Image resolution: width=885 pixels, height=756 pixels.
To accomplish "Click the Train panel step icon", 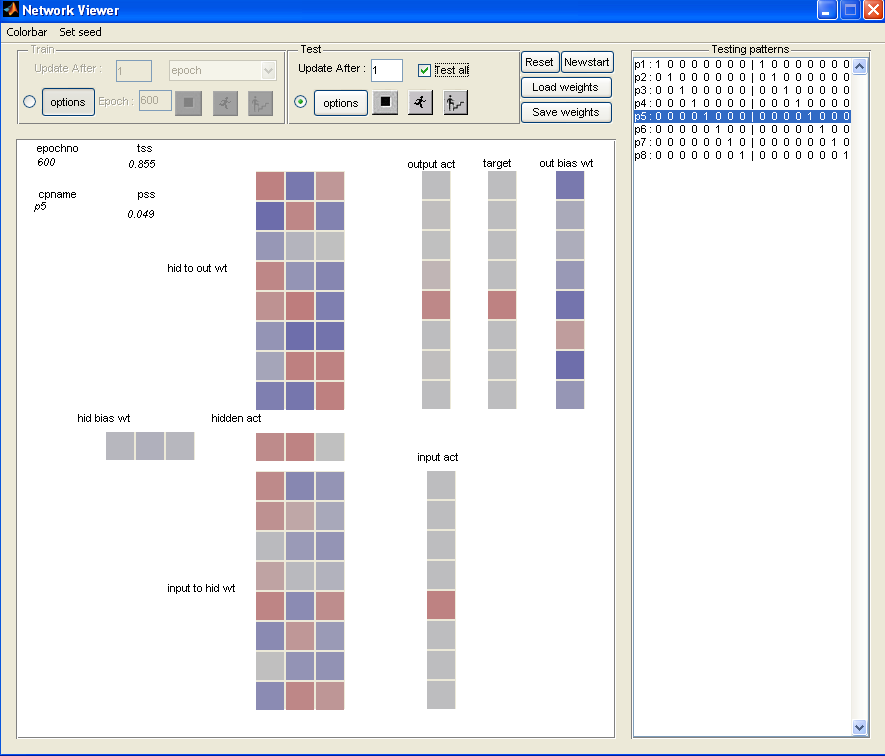I will 260,102.
